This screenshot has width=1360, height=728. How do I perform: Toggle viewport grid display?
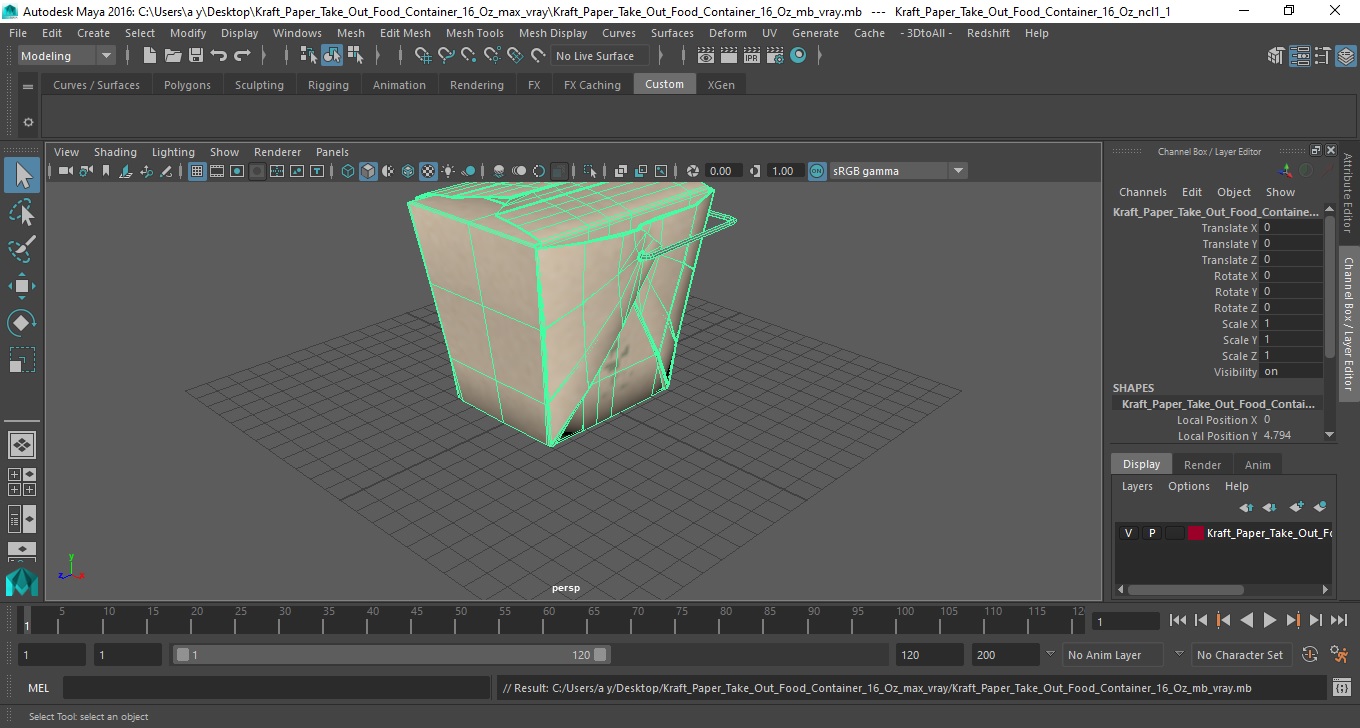(x=197, y=171)
